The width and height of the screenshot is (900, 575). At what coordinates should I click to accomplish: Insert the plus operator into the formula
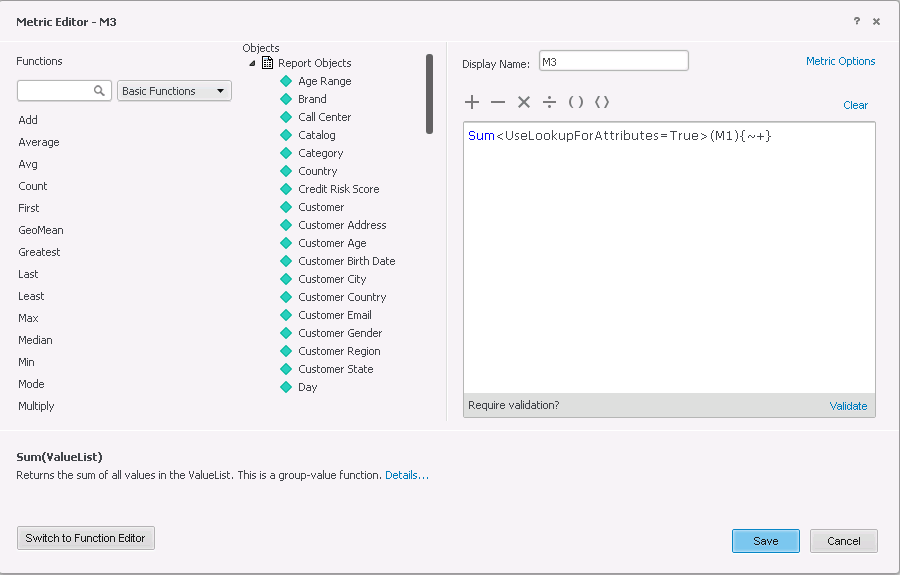472,102
